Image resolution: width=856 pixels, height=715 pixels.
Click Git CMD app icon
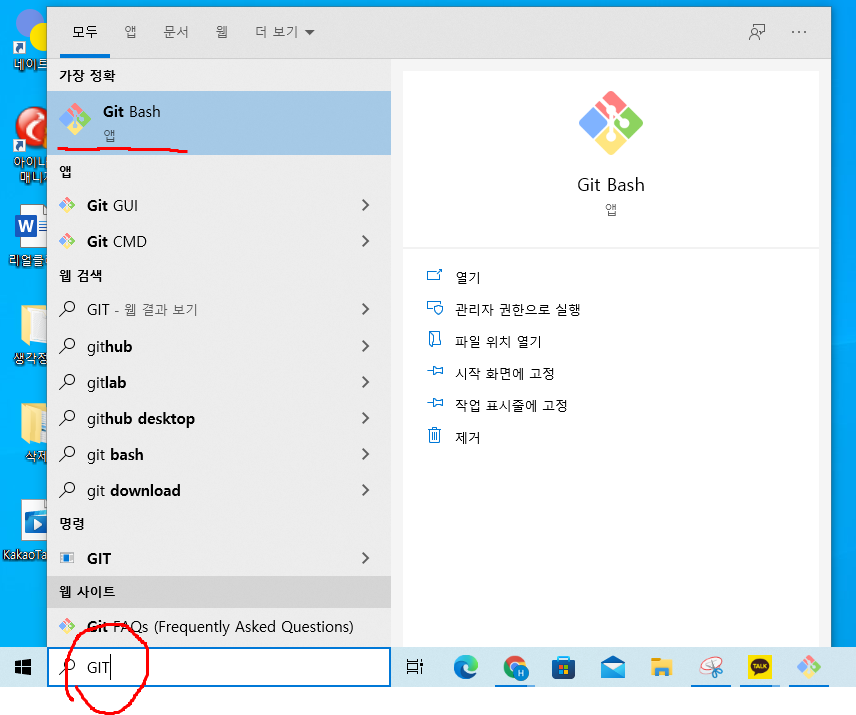pyautogui.click(x=67, y=241)
